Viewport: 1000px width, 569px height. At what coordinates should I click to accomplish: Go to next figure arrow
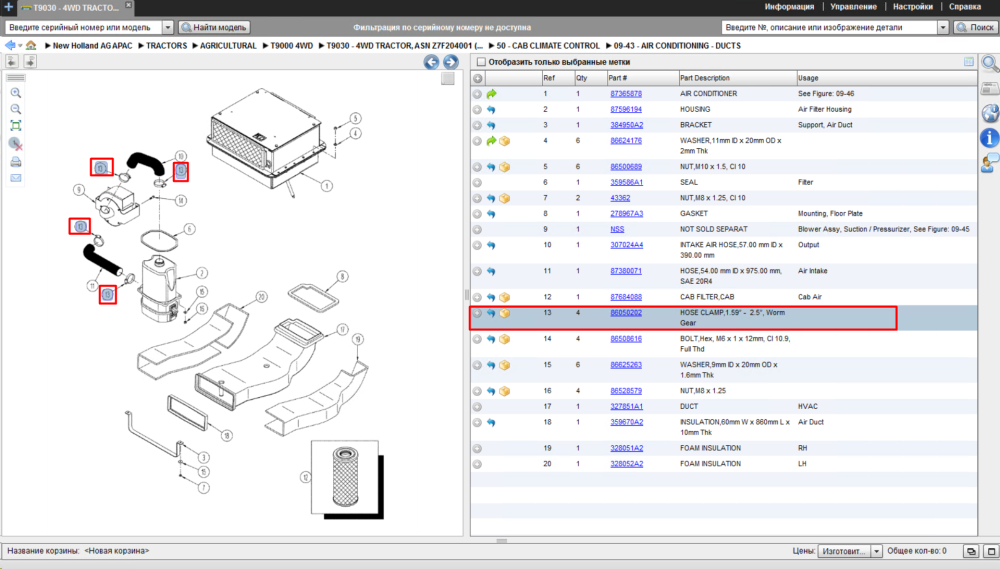[450, 62]
